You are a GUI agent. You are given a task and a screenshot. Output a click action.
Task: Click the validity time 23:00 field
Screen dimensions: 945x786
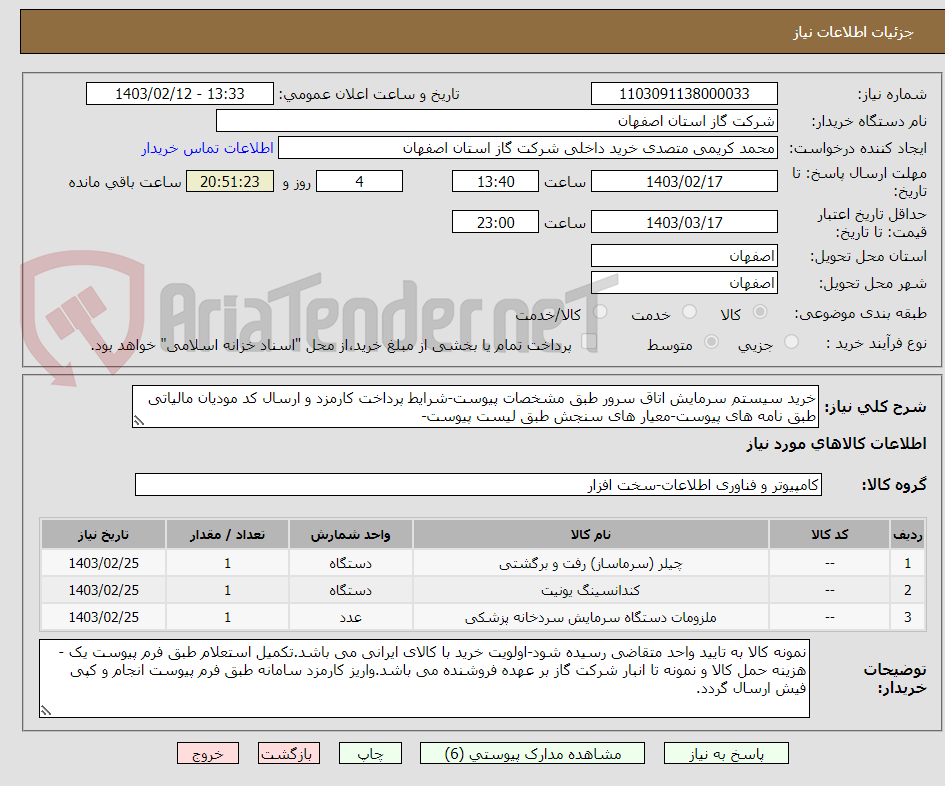coord(495,222)
